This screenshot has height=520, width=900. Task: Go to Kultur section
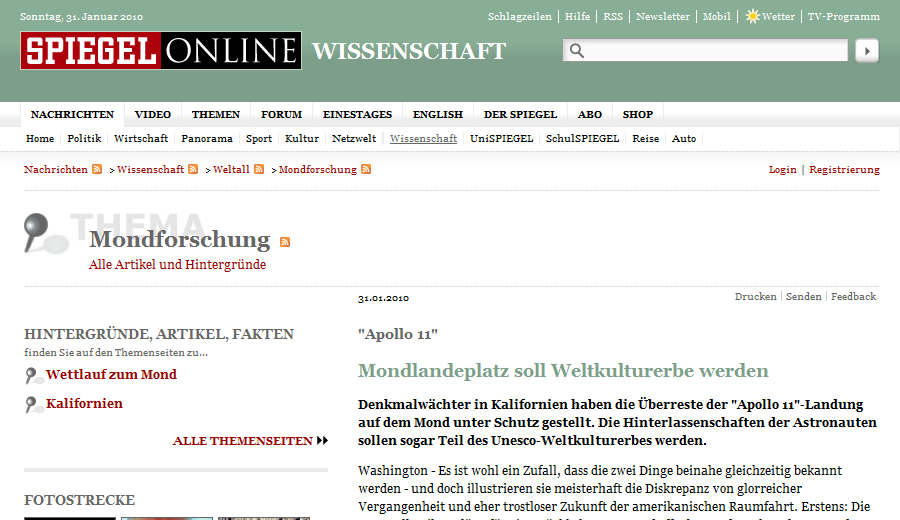tap(301, 138)
